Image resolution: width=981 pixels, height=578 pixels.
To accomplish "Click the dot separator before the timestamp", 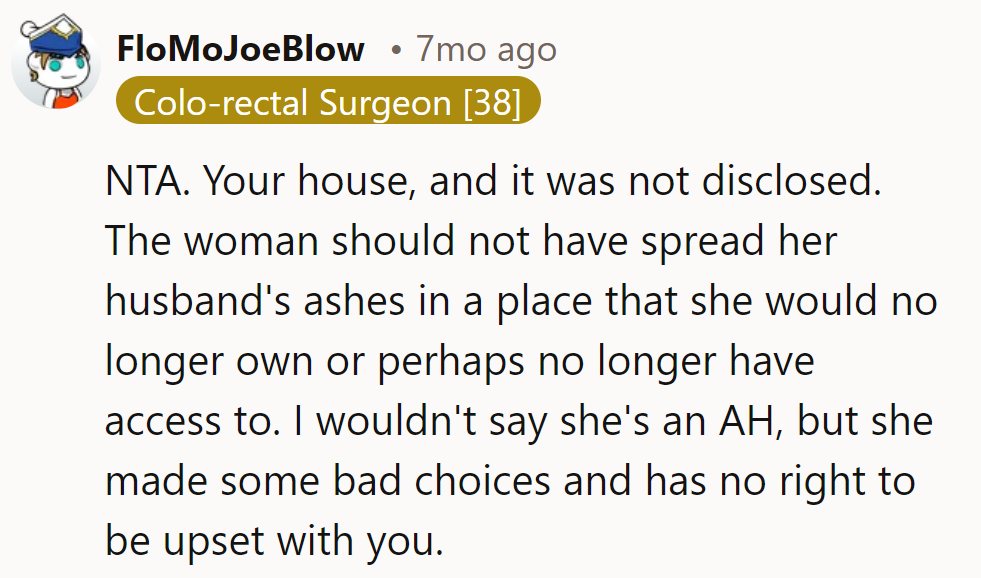I will coord(395,50).
